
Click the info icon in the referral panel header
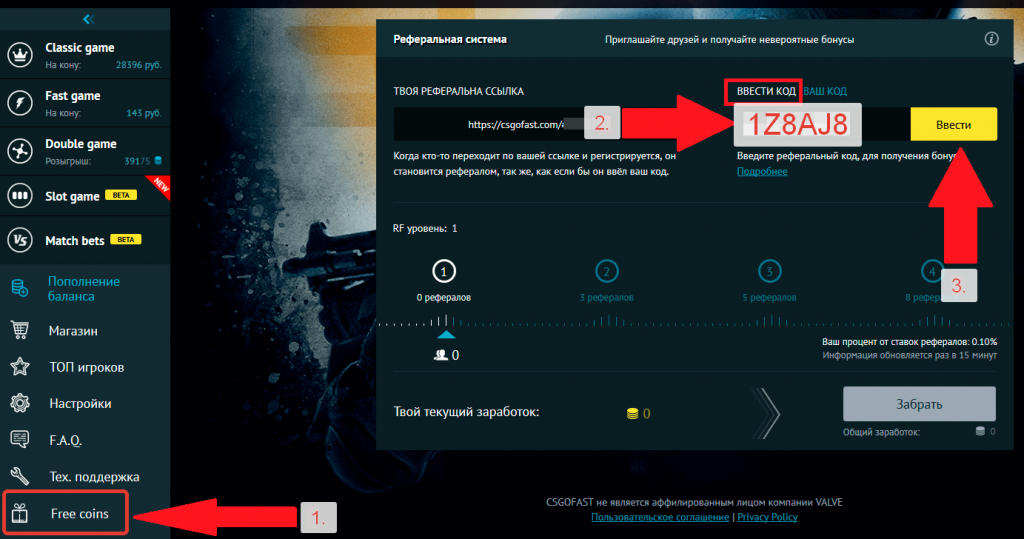[x=991, y=39]
